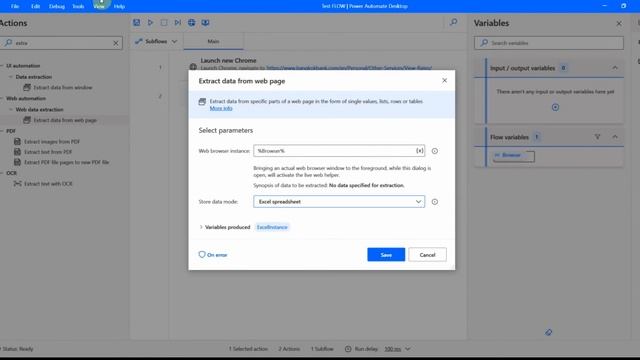Click the Save flow toolbar icon
The width and height of the screenshot is (640, 360).
(x=137, y=22)
